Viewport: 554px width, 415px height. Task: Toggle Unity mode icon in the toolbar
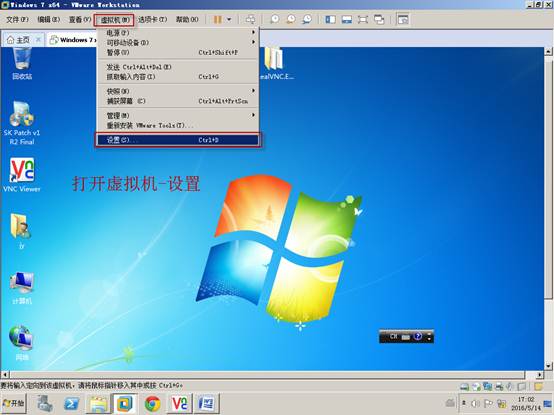coord(379,19)
